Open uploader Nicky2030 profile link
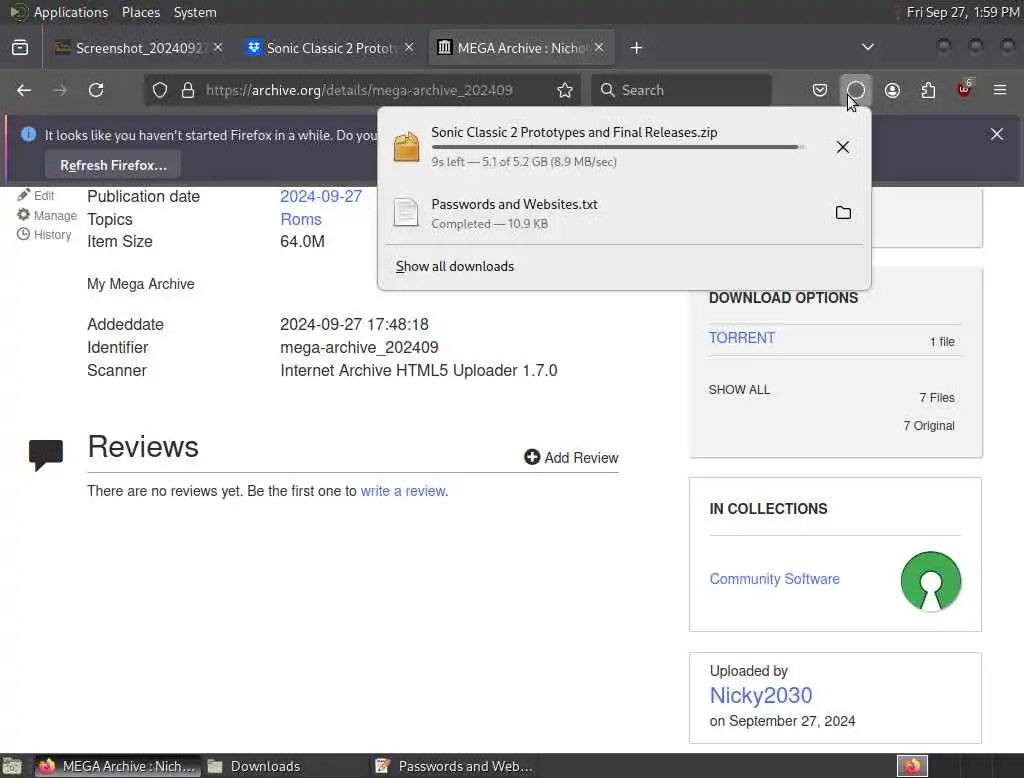 (761, 695)
